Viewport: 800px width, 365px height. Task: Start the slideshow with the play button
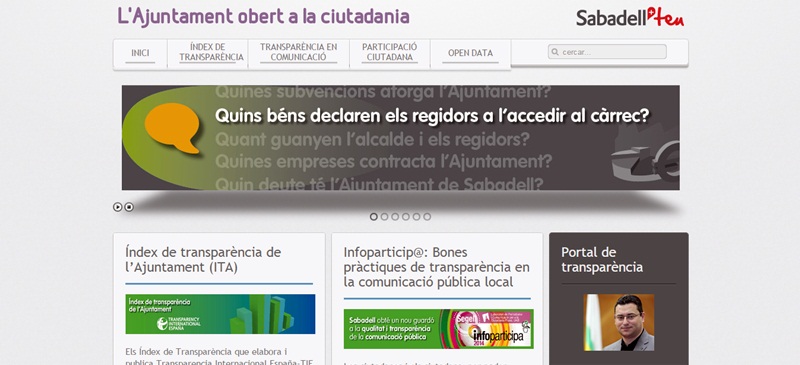tap(118, 207)
